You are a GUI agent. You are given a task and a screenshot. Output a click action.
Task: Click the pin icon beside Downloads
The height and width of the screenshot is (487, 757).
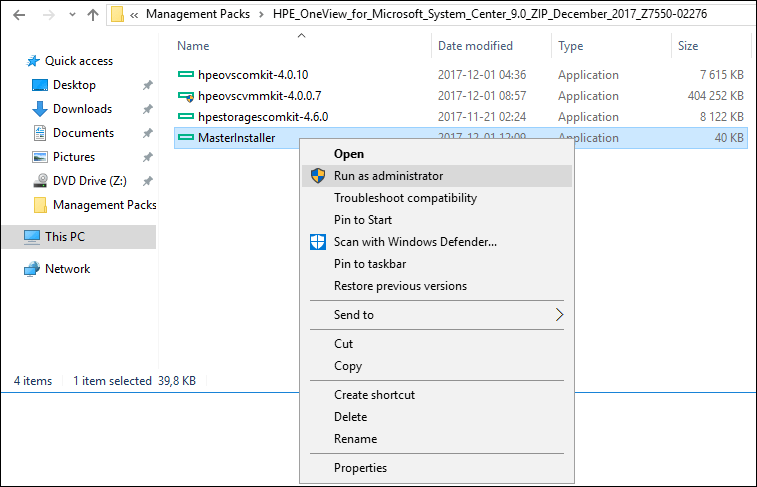[x=148, y=109]
